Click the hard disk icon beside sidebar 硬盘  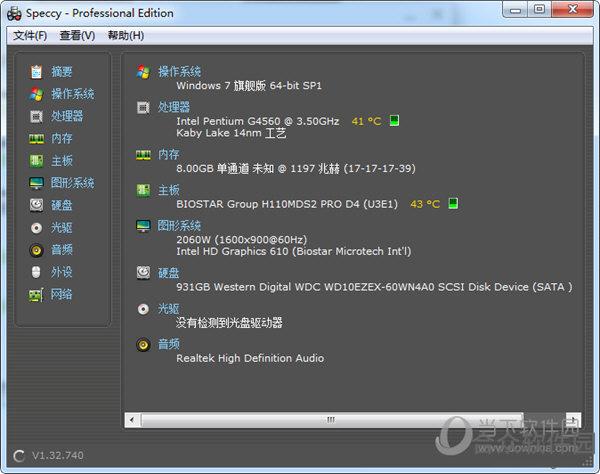36,205
